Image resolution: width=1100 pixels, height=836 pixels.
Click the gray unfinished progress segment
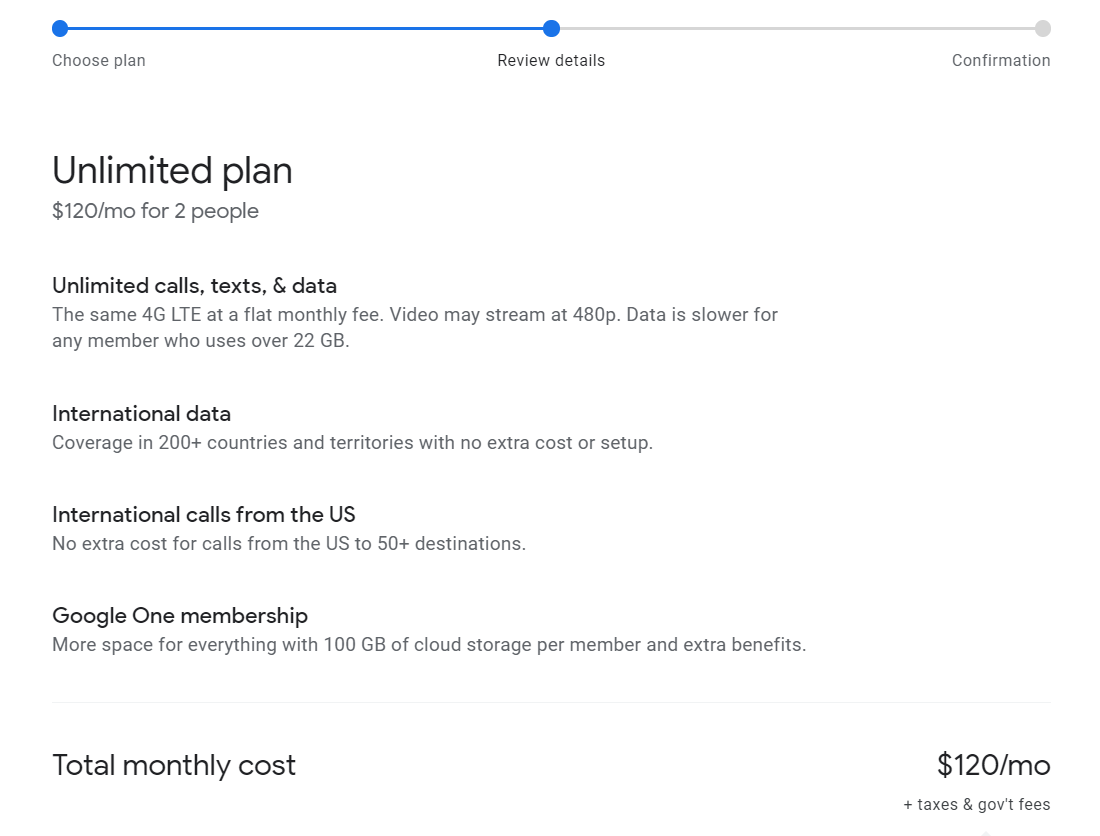800,29
